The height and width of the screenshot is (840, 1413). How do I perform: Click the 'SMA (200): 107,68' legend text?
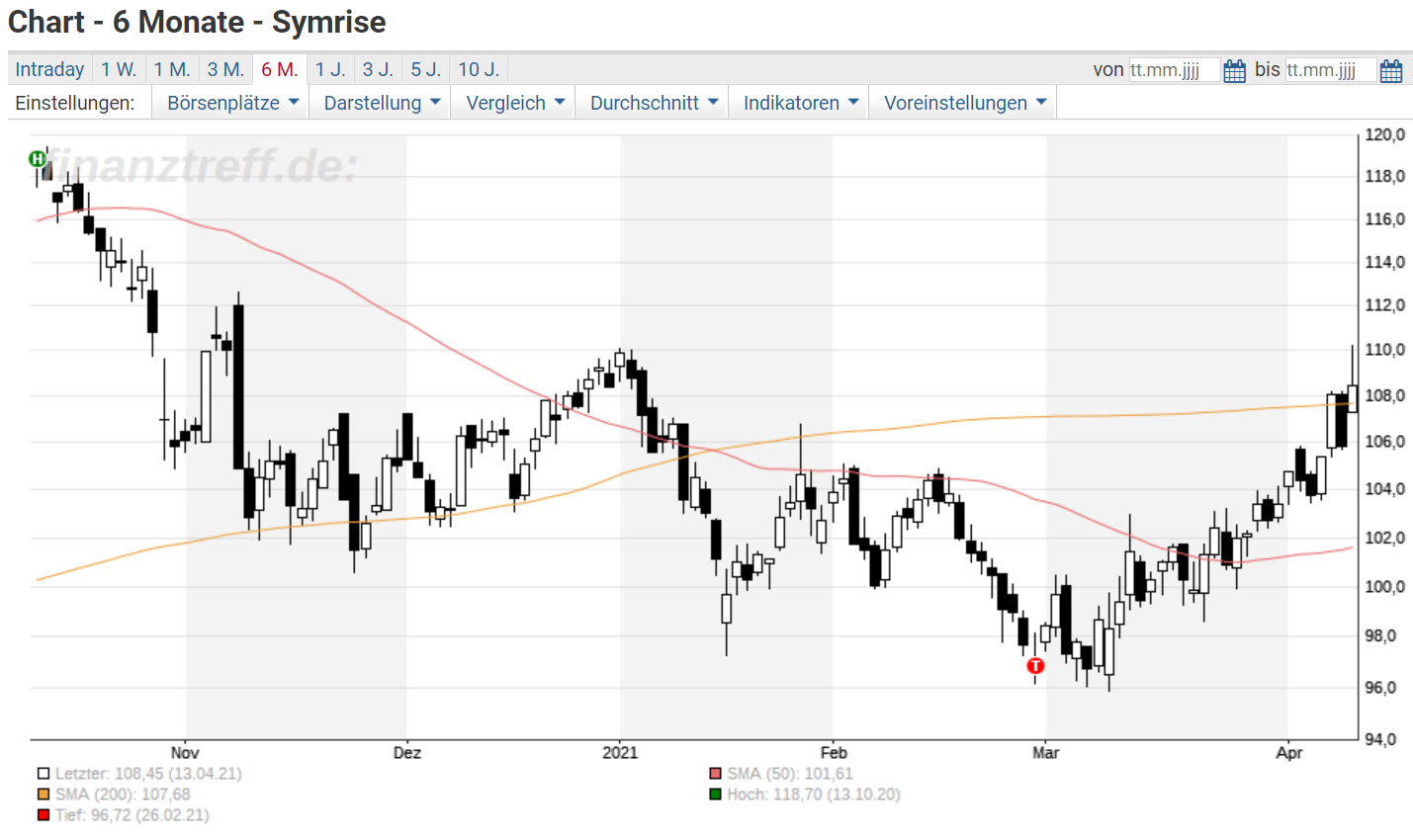point(123,795)
